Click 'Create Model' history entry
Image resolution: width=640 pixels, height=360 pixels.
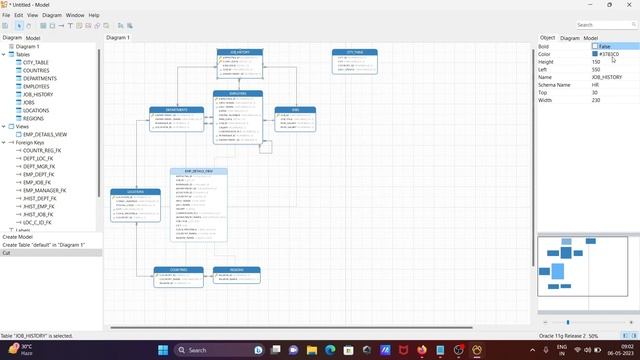(x=18, y=237)
